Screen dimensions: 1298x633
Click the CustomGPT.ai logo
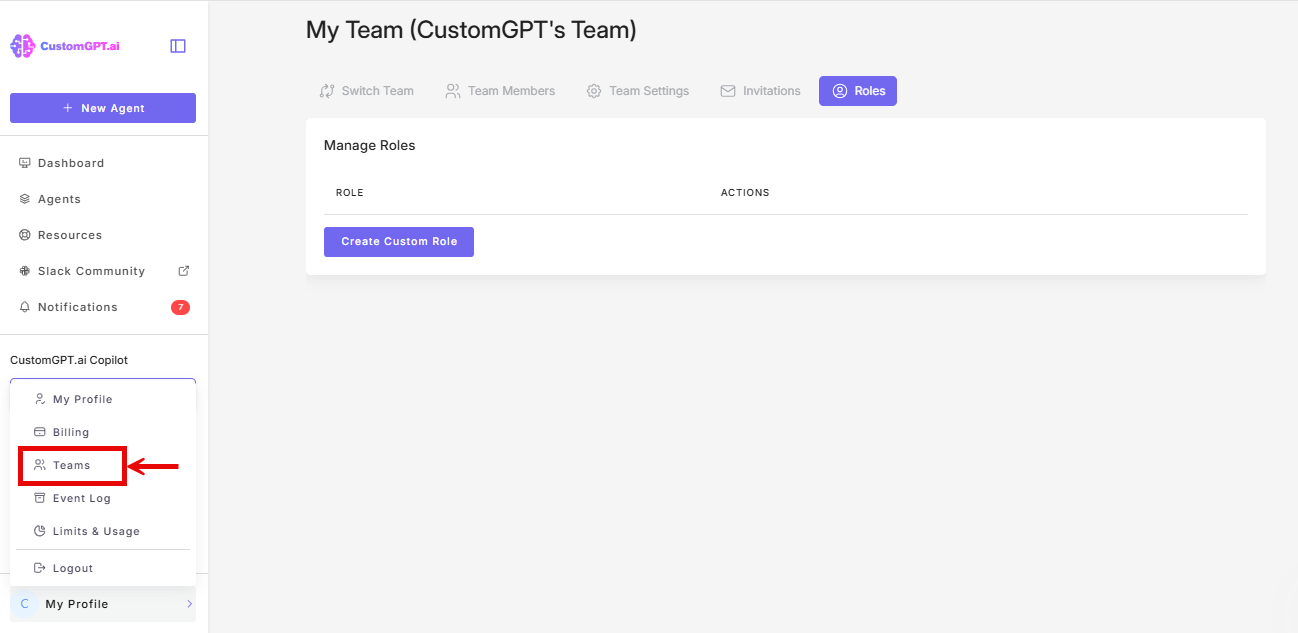pos(65,45)
